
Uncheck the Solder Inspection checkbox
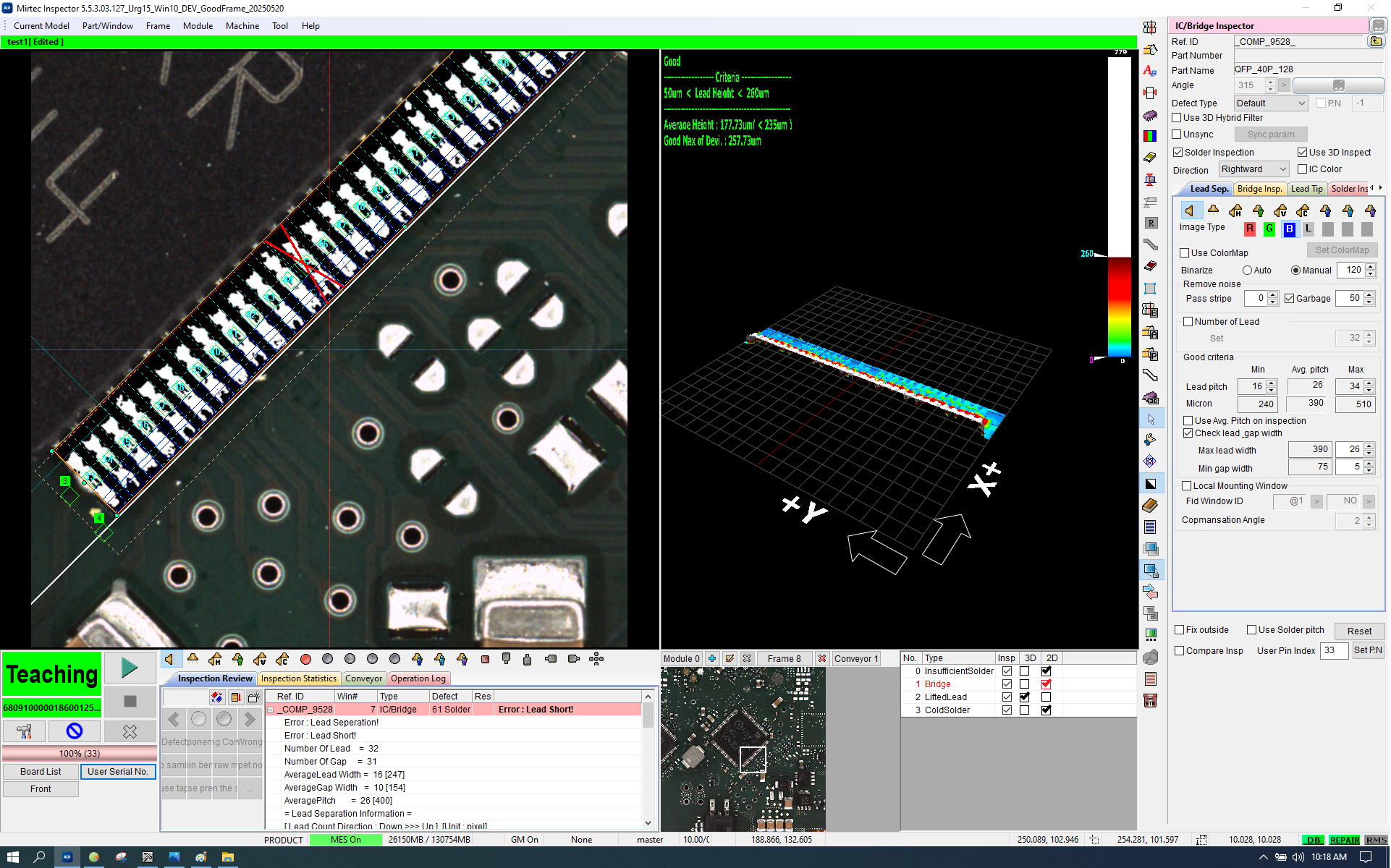pyautogui.click(x=1178, y=153)
